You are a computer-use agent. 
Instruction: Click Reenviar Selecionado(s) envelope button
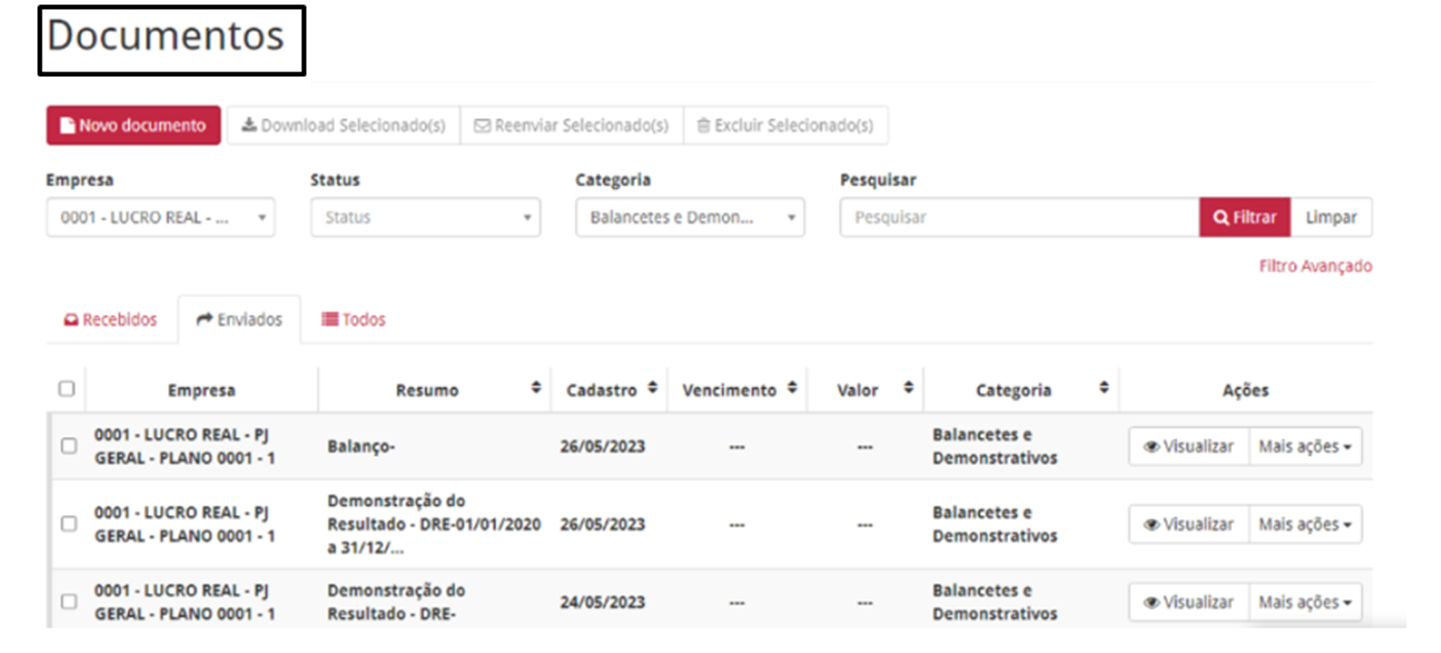571,126
